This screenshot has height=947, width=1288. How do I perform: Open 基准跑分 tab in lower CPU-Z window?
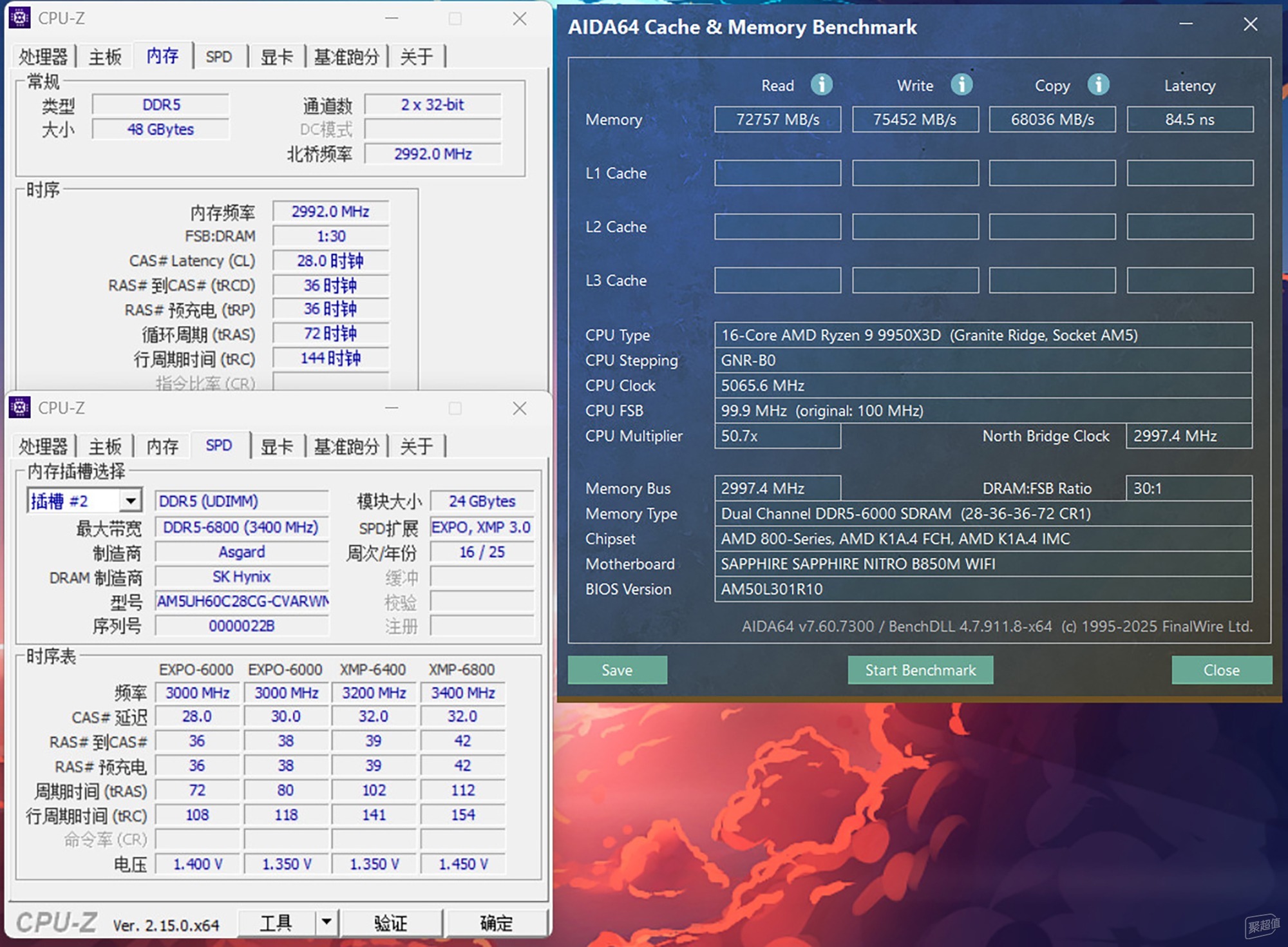coord(346,446)
